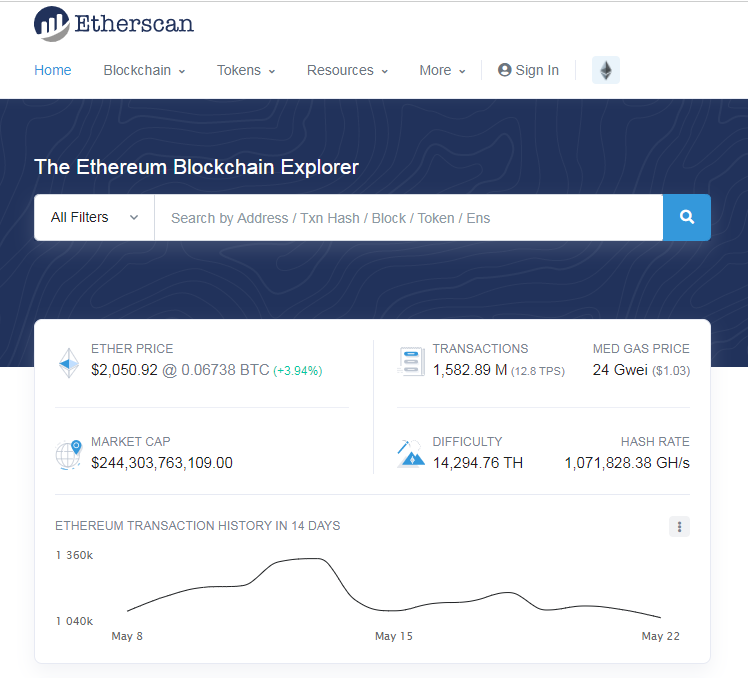Click the Ether price $2,050.92 value
The width and height of the screenshot is (748, 678).
pyautogui.click(x=124, y=370)
